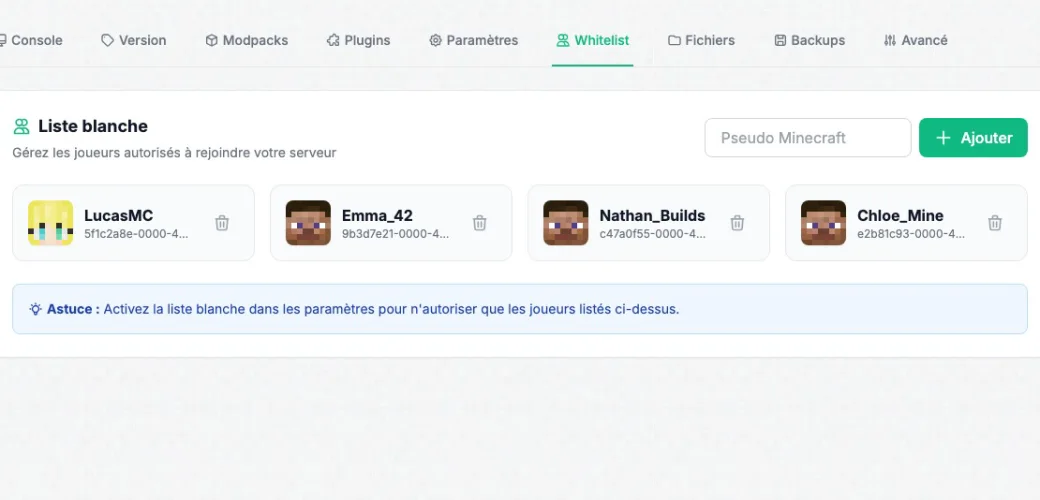Click Emma_42's avatar head
Screen dimensions: 1040x500
[x=308, y=223]
